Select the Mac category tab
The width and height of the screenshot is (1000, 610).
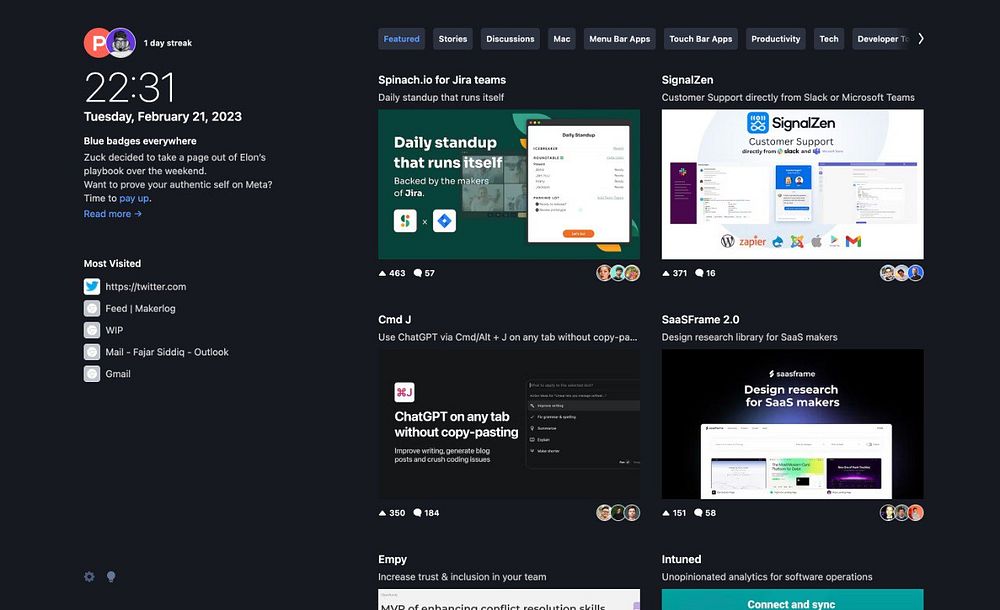562,39
